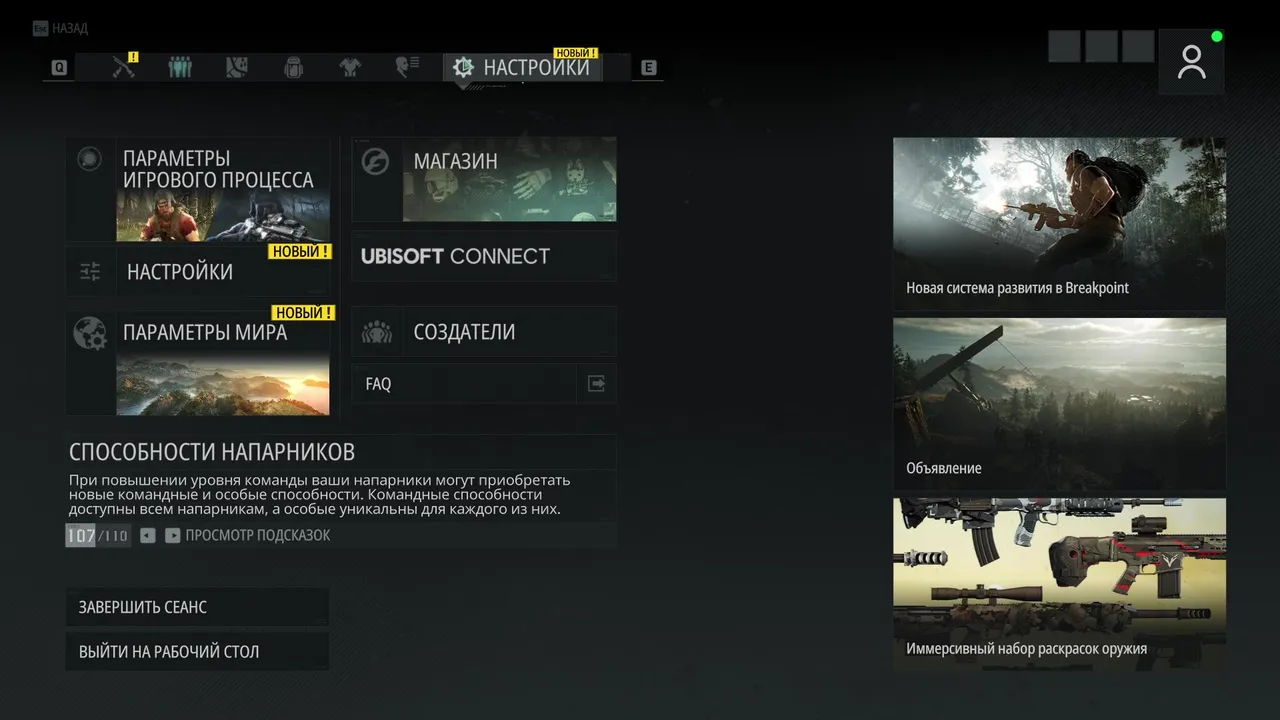Open Иммерсивный набор раскрасок оружия card

pyautogui.click(x=1059, y=584)
